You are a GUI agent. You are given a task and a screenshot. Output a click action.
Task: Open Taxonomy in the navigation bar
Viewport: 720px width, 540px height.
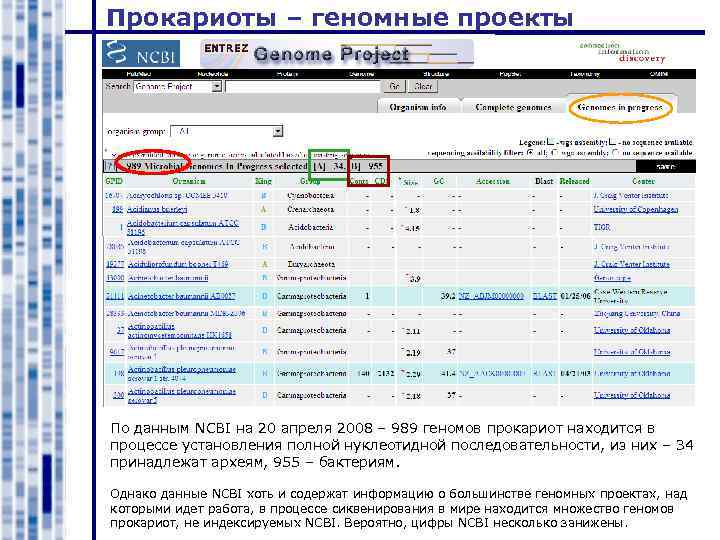coord(585,73)
